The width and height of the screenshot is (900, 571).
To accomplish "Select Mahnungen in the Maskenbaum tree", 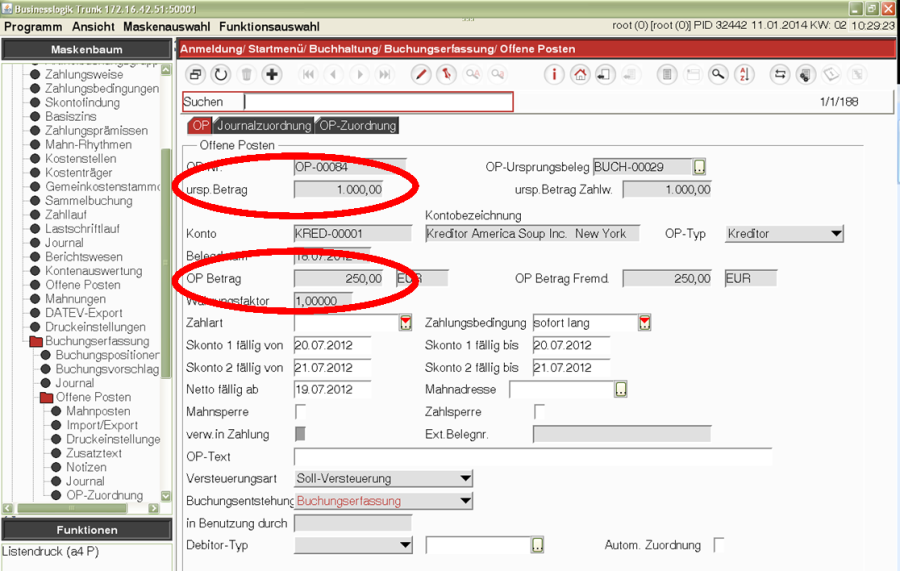I will [x=75, y=299].
